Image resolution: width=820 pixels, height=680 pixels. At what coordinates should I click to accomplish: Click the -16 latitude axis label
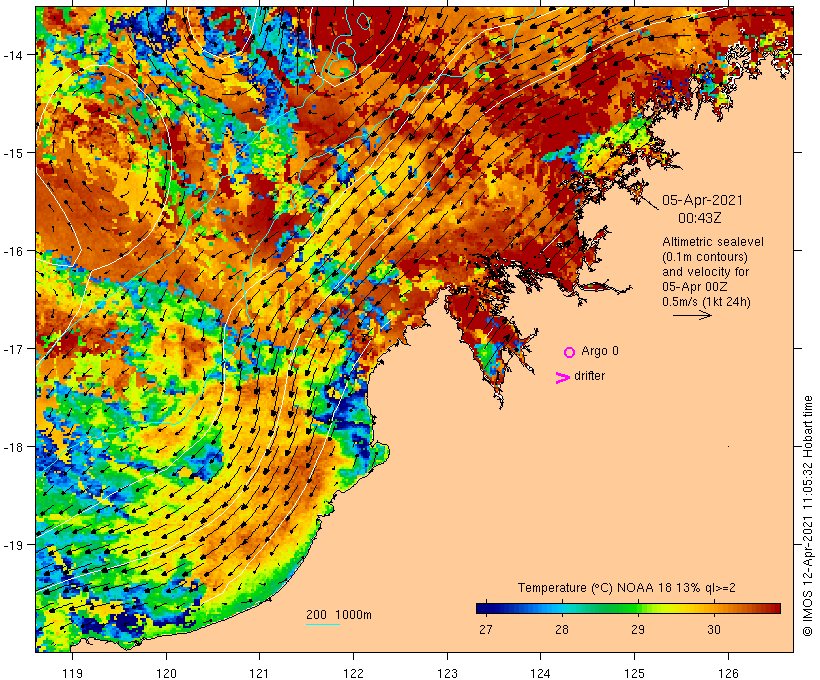(12, 251)
